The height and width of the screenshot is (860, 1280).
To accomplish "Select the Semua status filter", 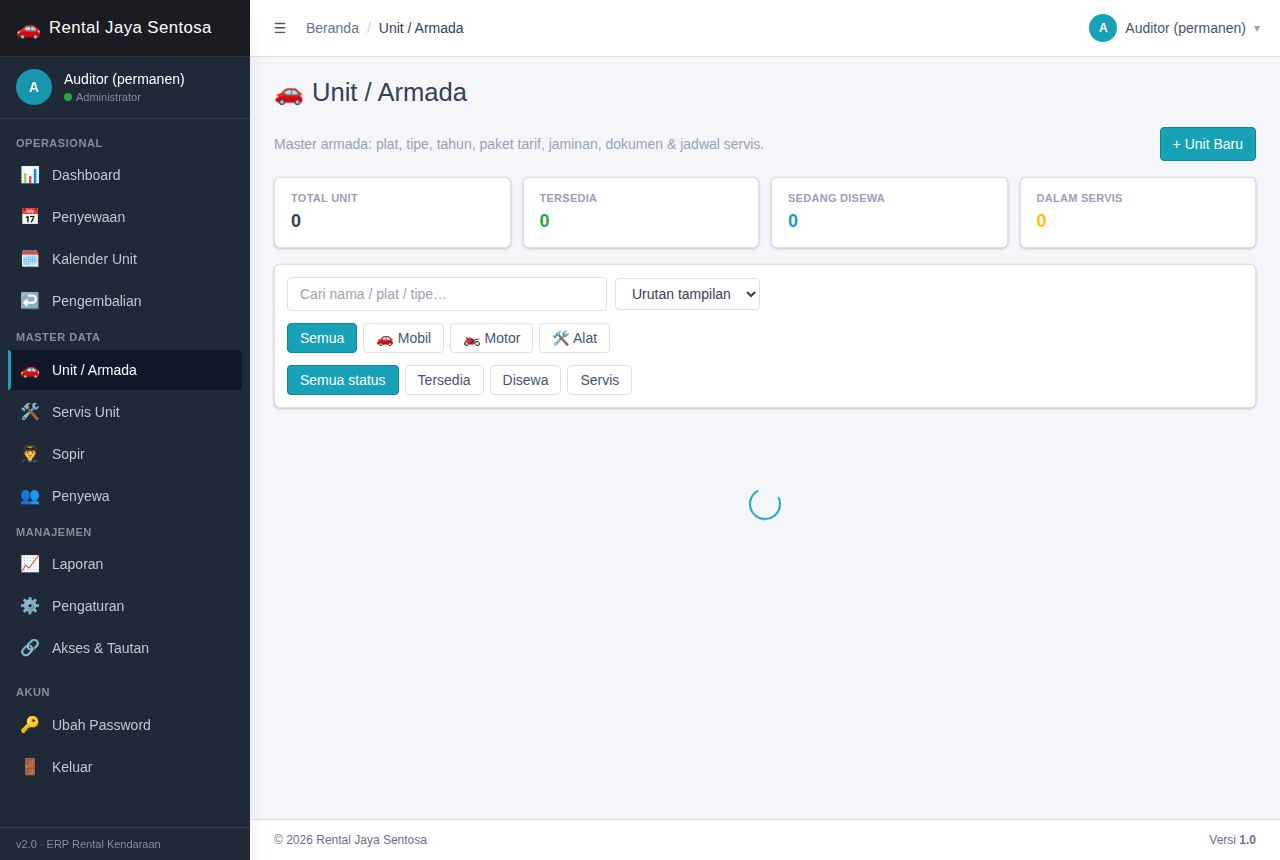I will click(x=343, y=380).
